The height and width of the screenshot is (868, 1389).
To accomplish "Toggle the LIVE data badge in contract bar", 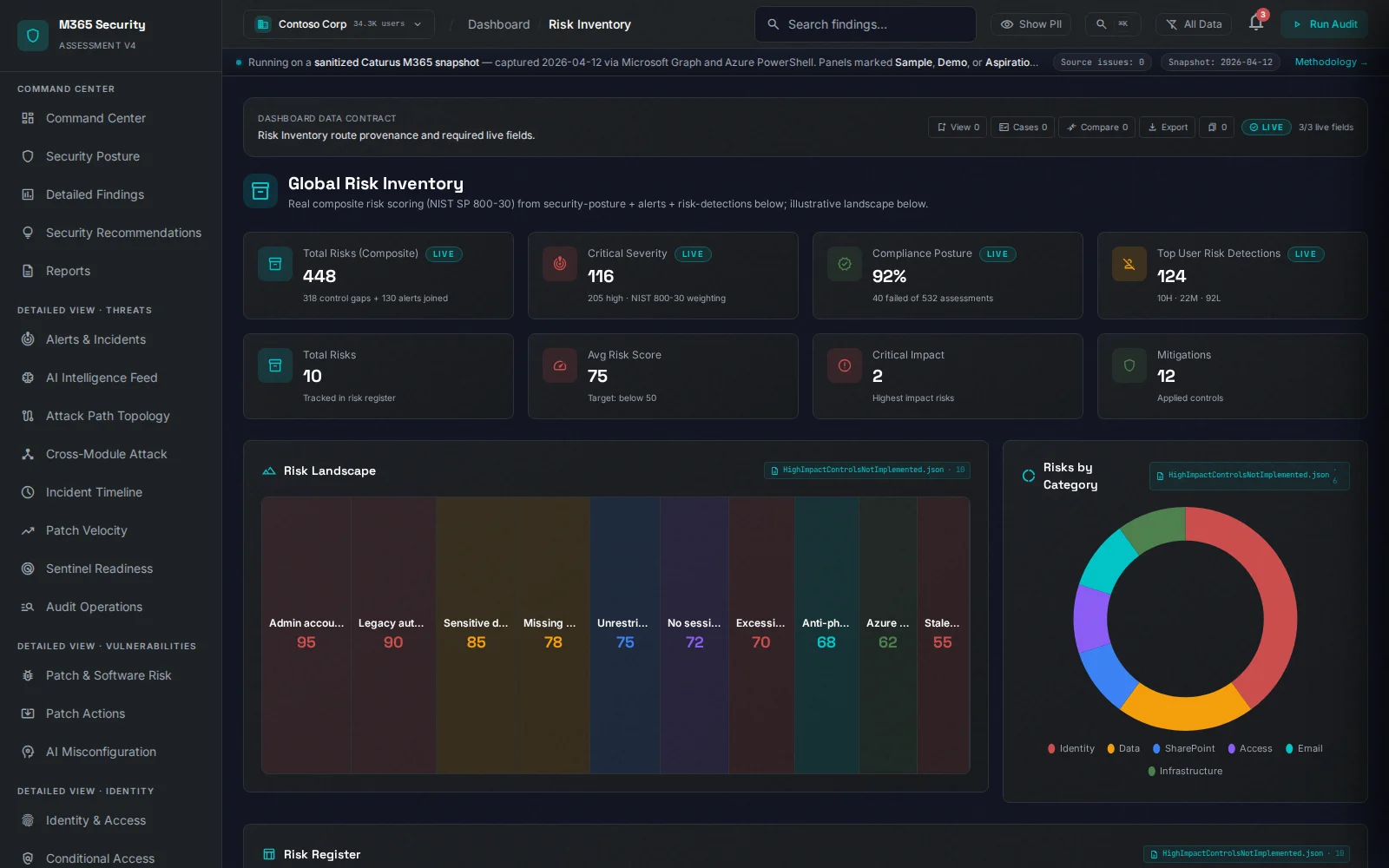I will pyautogui.click(x=1266, y=128).
